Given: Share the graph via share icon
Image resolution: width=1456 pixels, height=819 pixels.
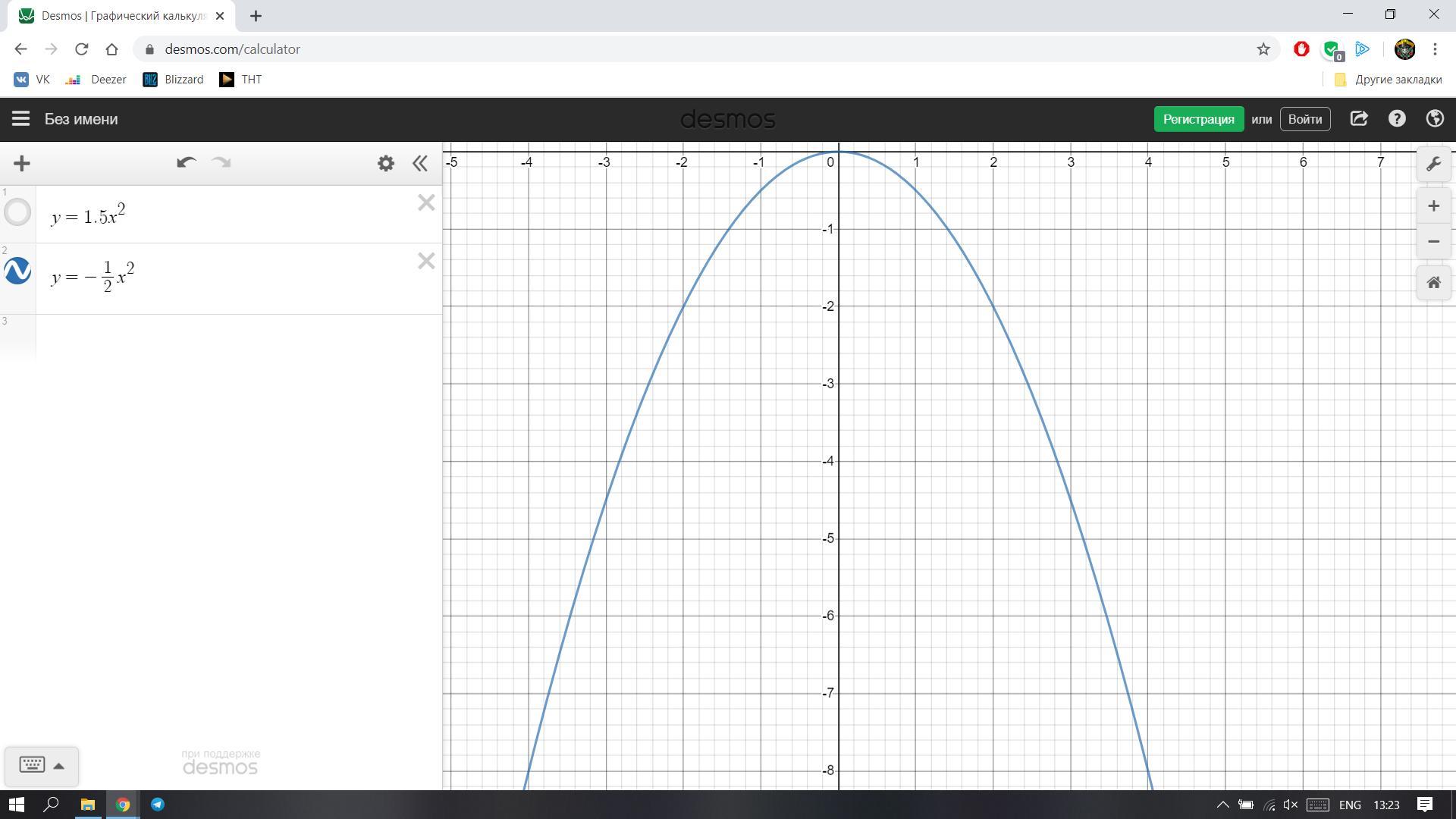Looking at the screenshot, I should pyautogui.click(x=1359, y=119).
